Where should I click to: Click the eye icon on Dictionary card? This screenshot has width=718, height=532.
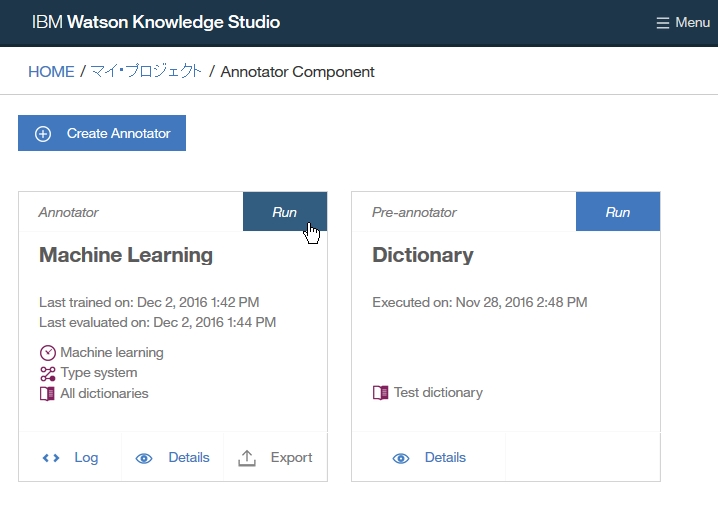click(401, 458)
